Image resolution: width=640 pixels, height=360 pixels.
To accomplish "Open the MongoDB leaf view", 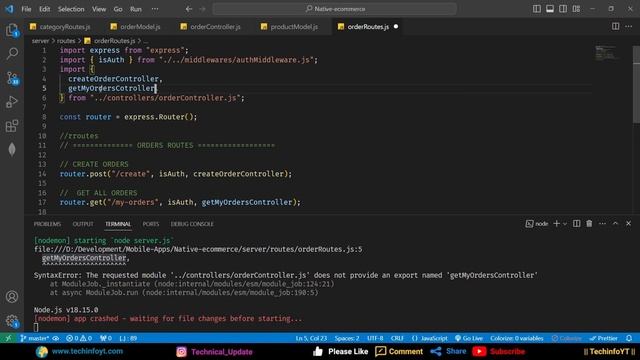I will click(12, 149).
